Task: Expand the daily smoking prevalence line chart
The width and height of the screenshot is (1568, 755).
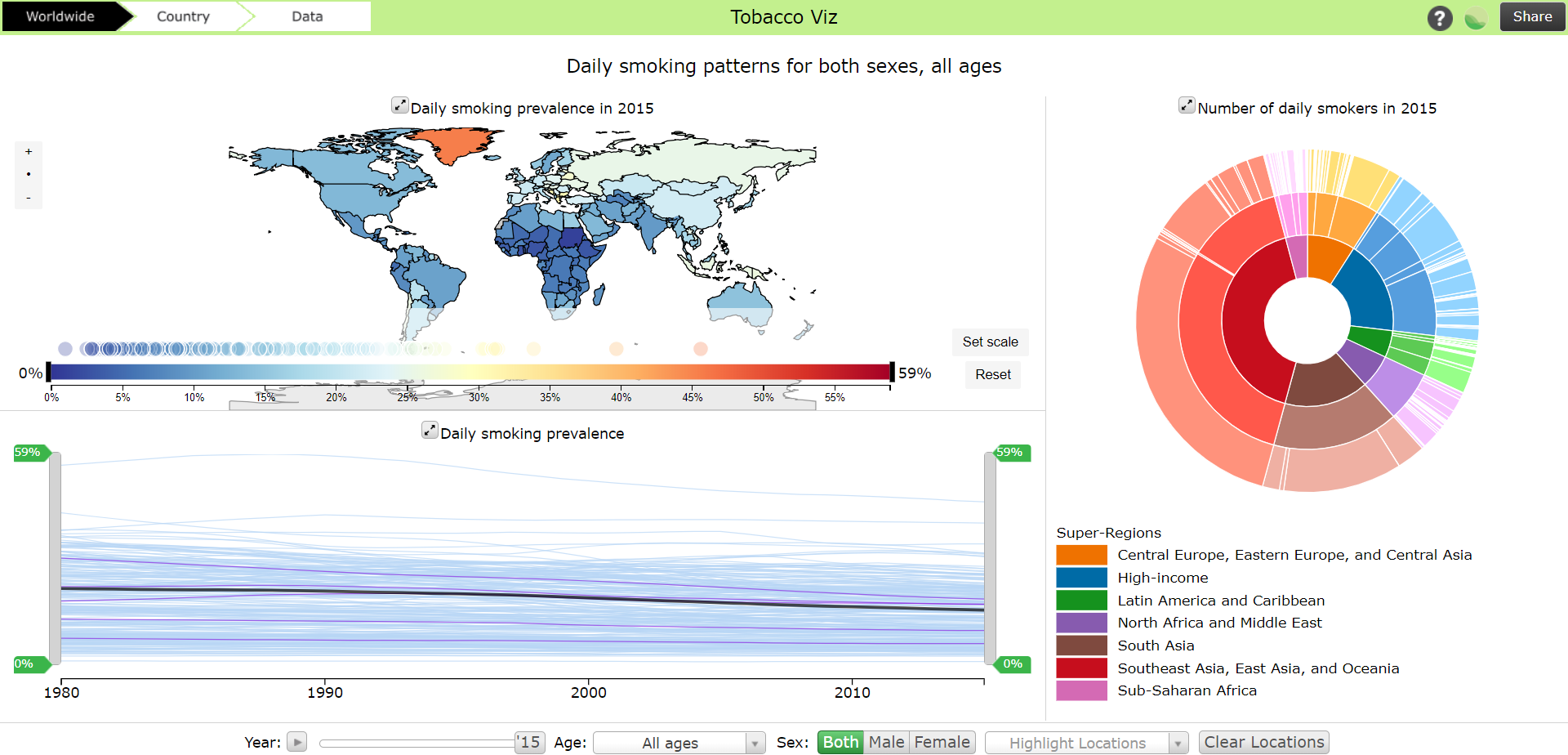Action: click(430, 430)
